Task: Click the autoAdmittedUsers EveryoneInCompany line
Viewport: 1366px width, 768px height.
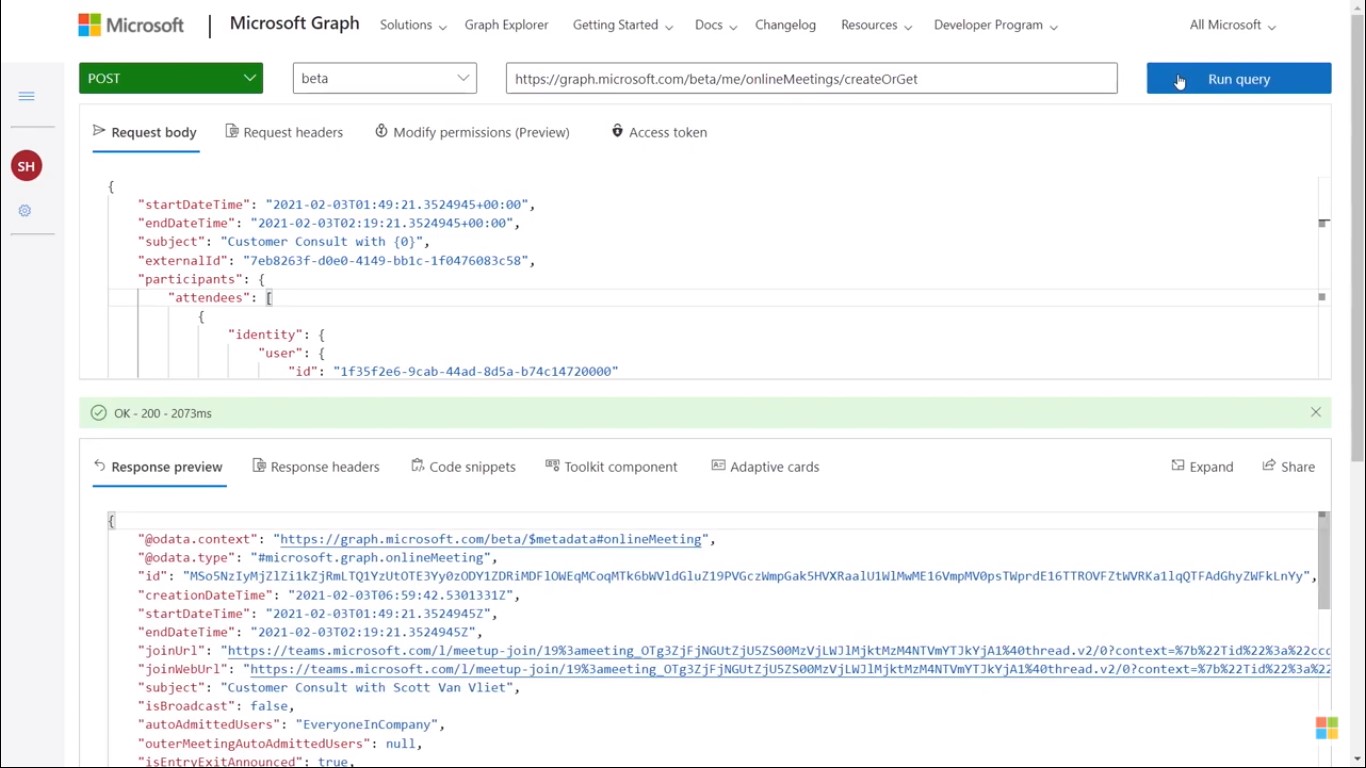Action: (x=291, y=725)
